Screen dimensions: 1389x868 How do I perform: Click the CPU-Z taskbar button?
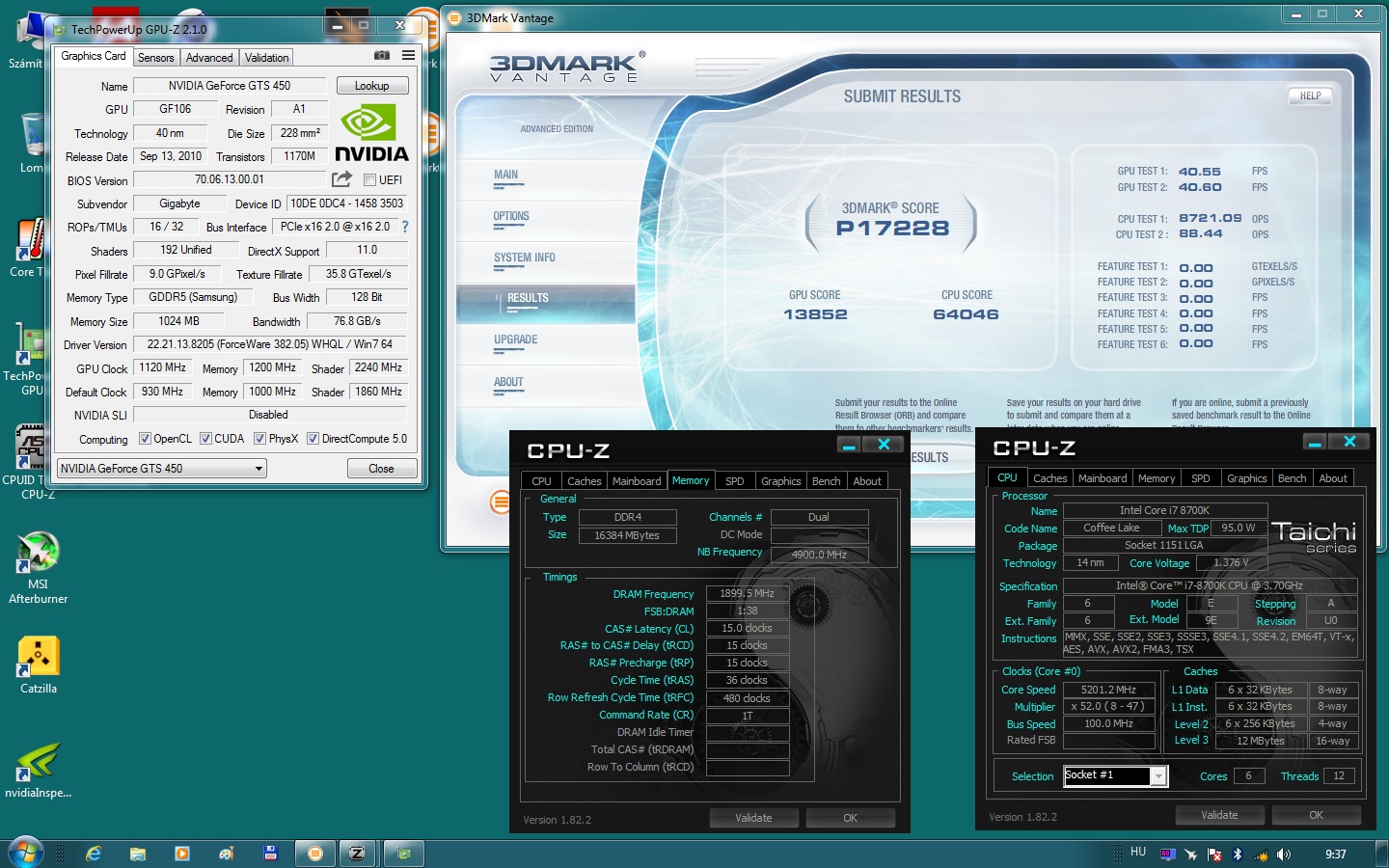(357, 854)
